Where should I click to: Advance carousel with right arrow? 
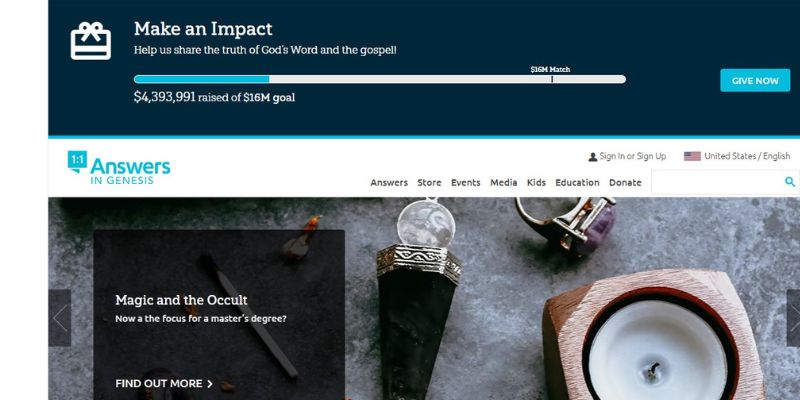pos(793,318)
